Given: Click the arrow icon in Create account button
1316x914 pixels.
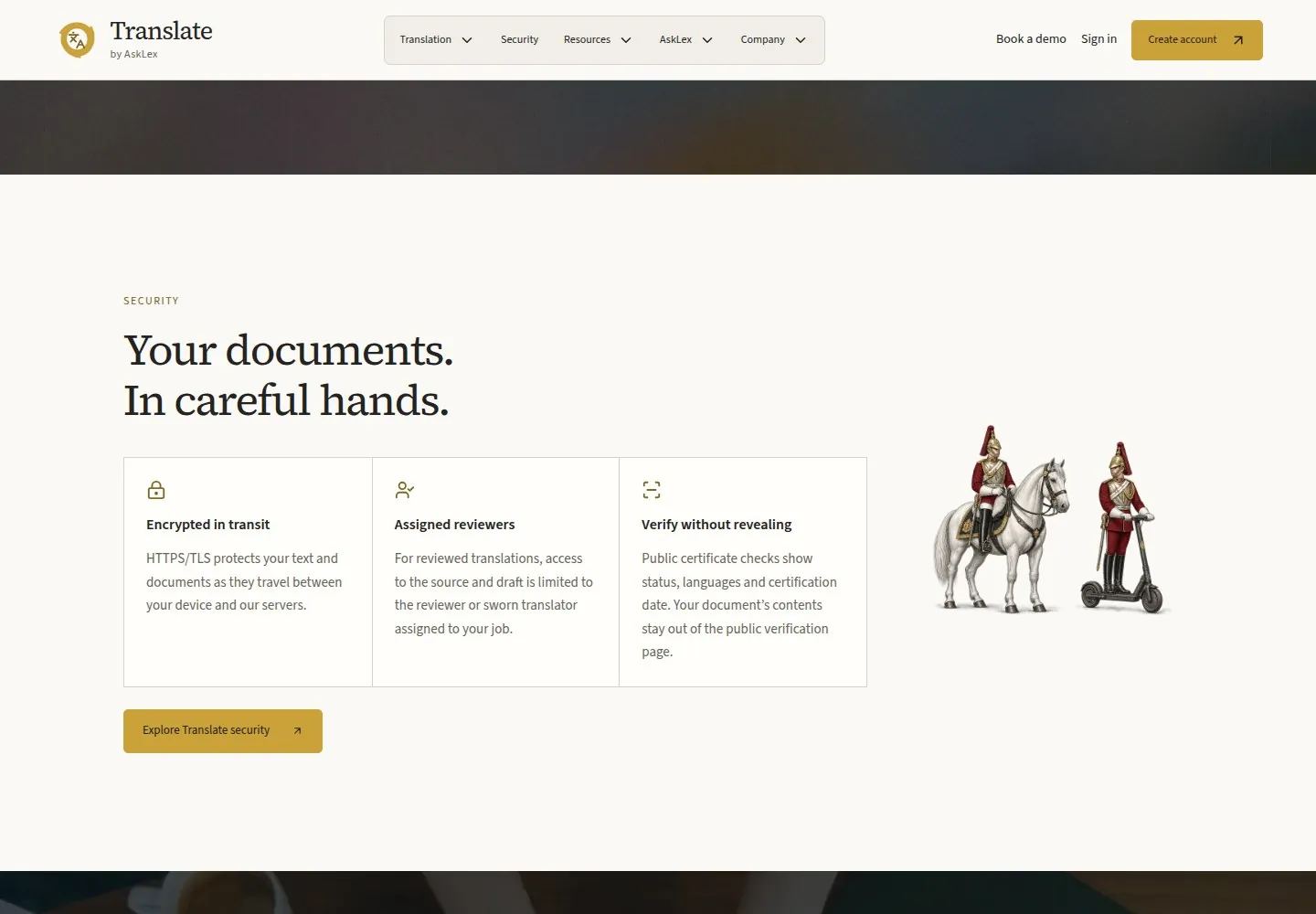Looking at the screenshot, I should [x=1238, y=40].
